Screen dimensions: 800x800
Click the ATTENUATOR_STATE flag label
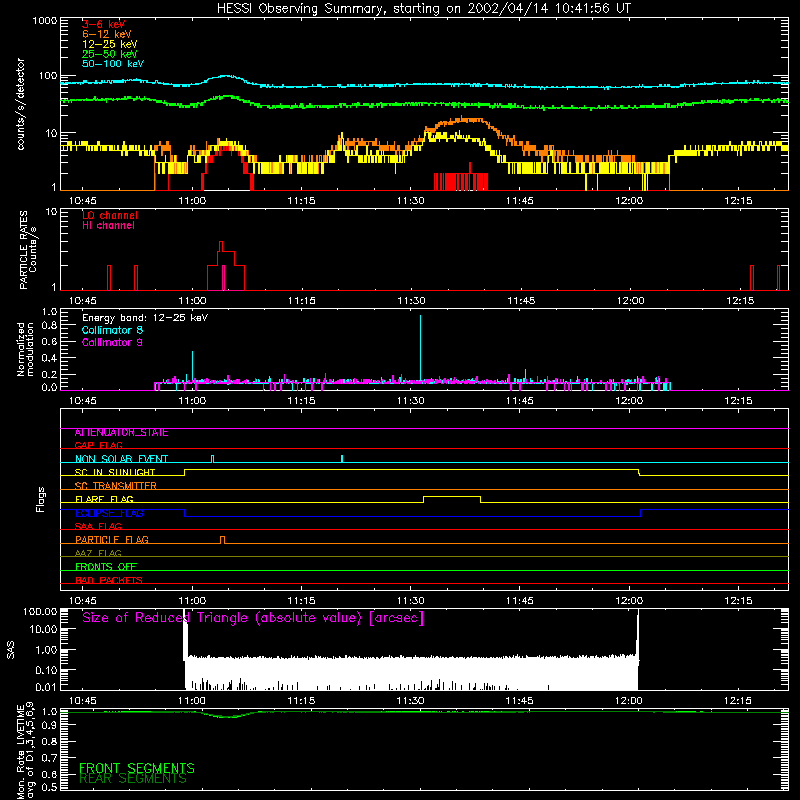[121, 433]
